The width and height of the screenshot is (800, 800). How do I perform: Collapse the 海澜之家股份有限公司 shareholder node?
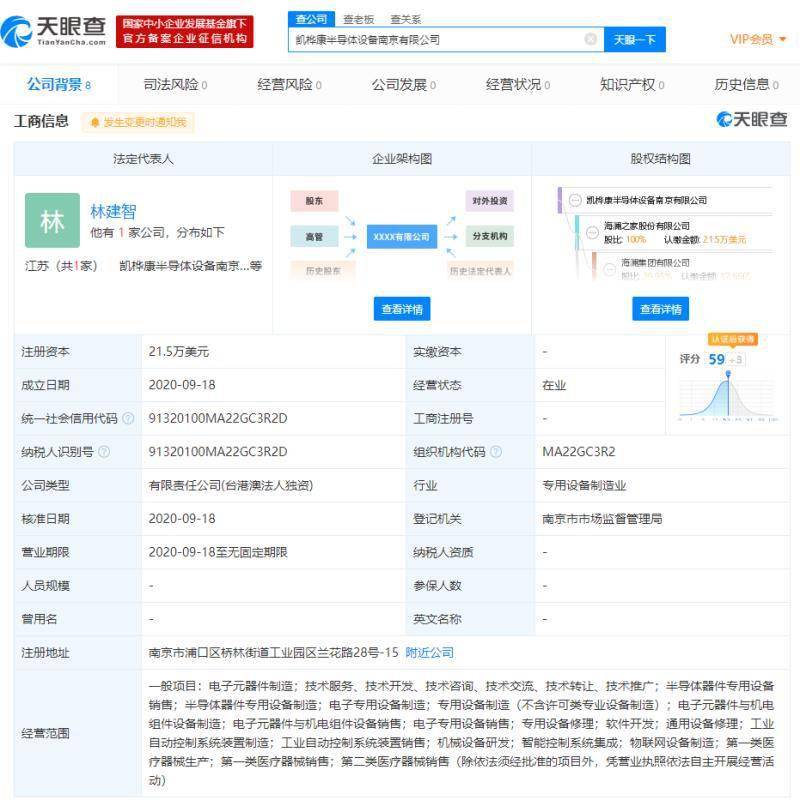pos(592,233)
